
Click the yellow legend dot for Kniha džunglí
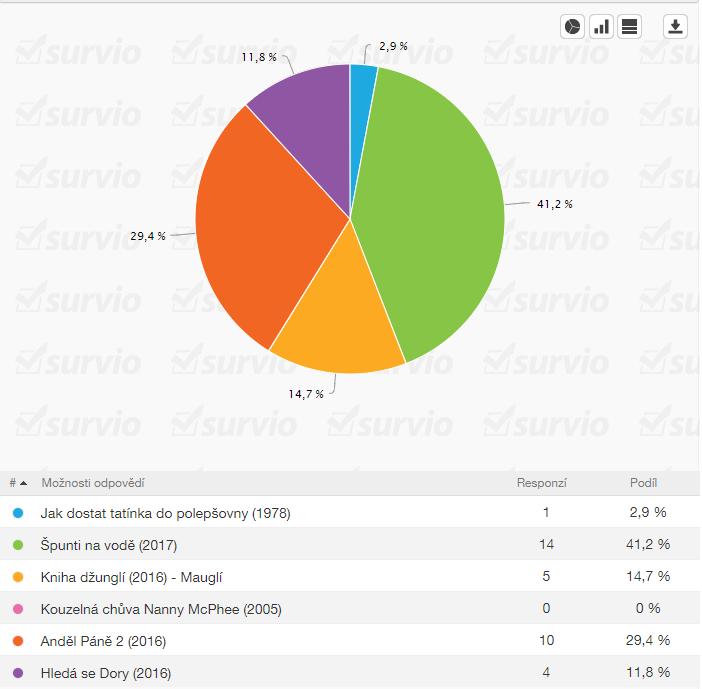(18, 577)
